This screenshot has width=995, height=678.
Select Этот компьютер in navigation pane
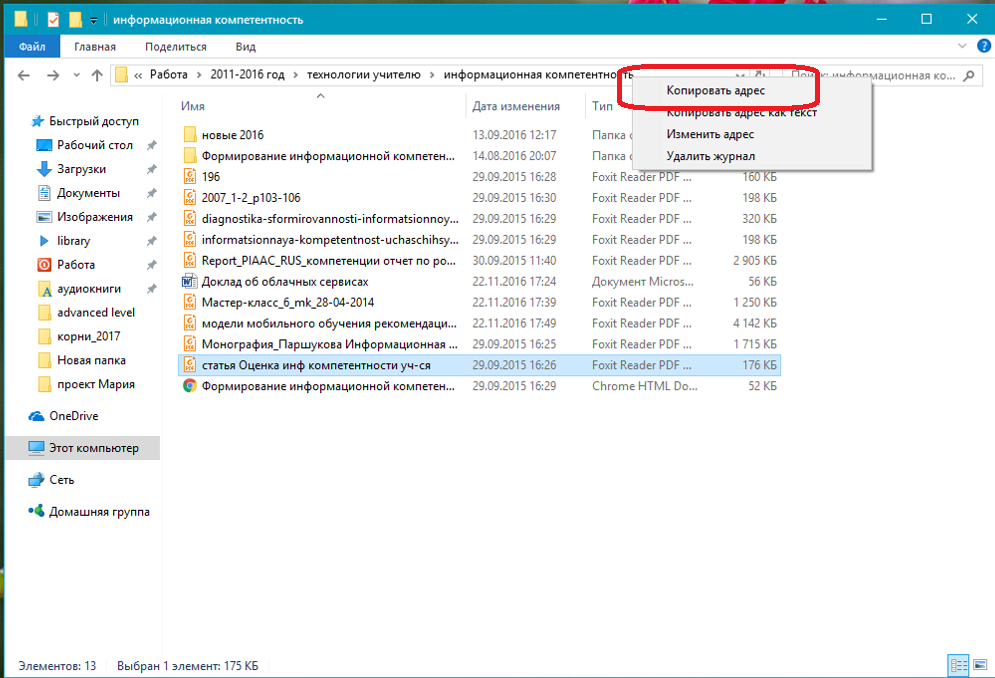(93, 448)
